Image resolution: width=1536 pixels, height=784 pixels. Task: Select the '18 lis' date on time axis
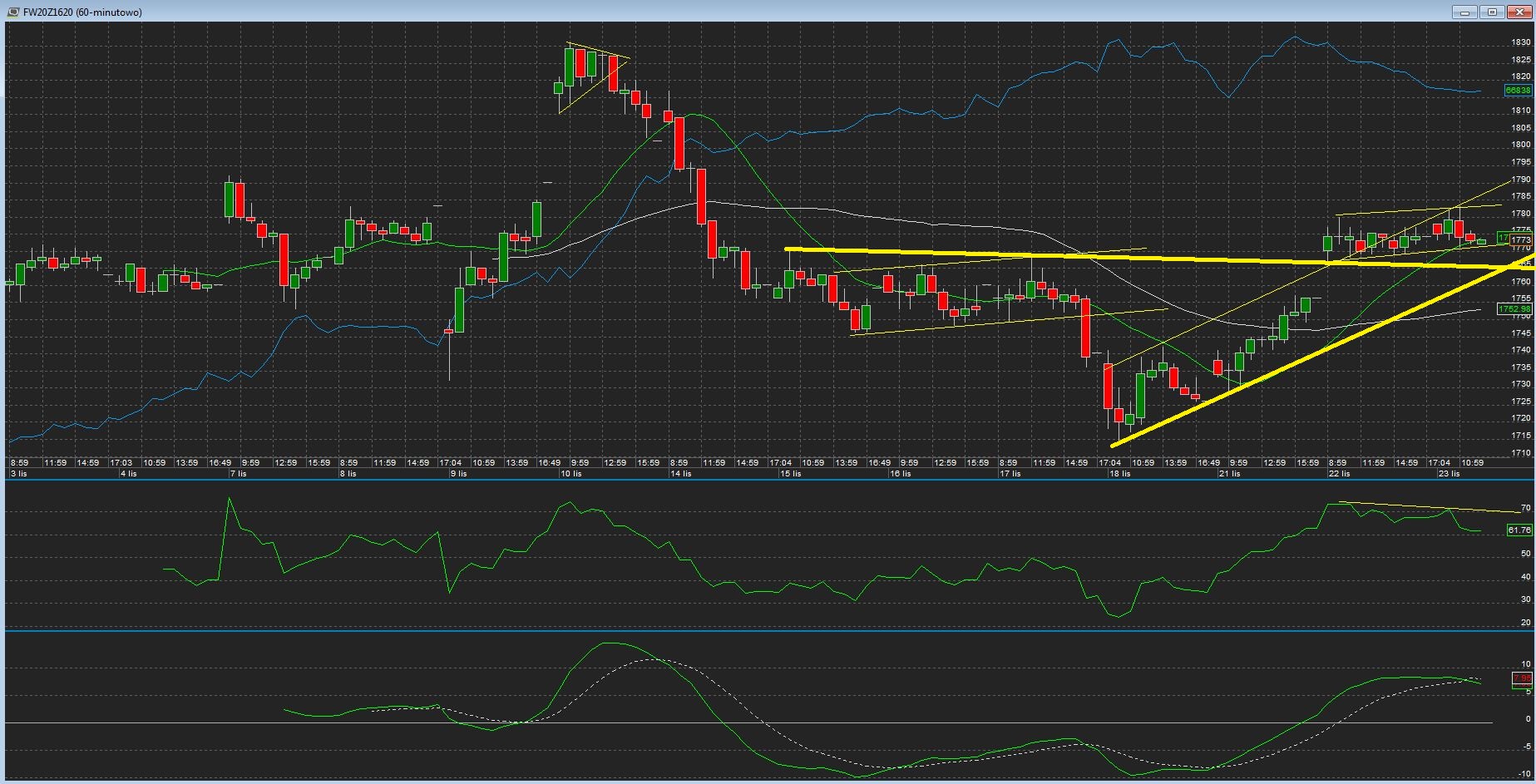tap(1119, 474)
